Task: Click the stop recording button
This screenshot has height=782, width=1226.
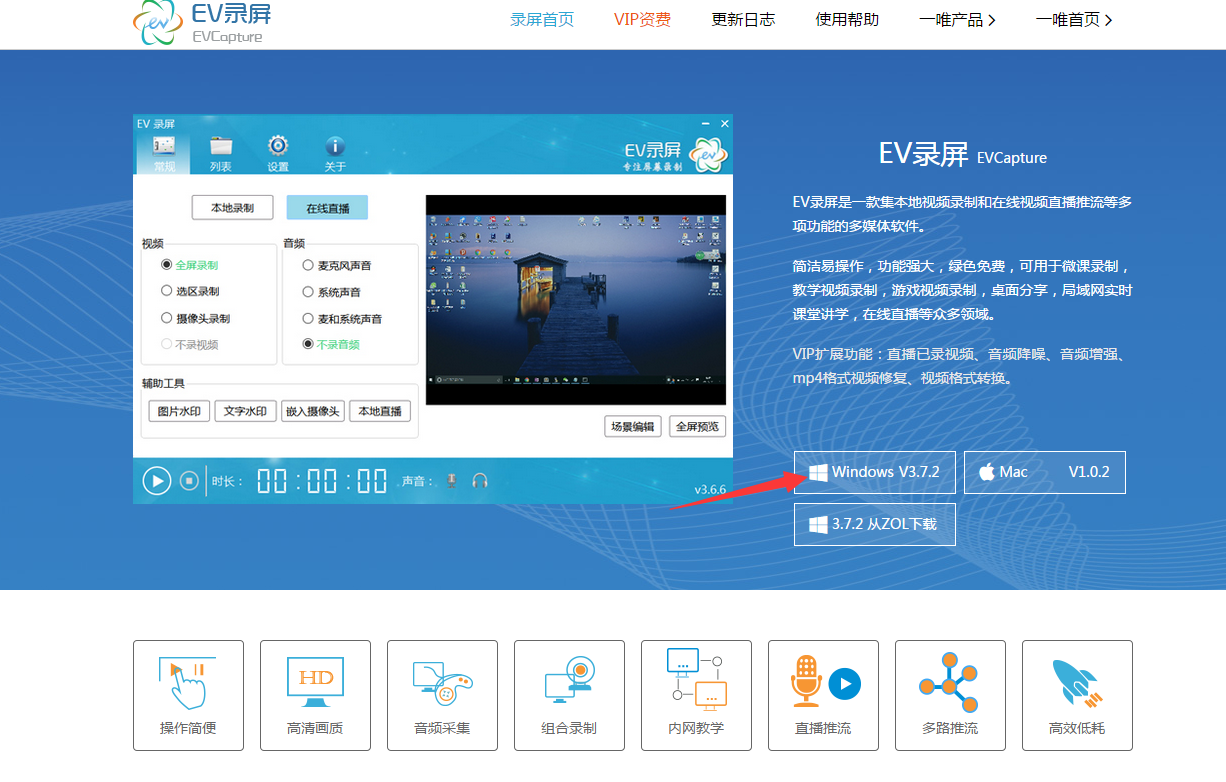Action: [189, 481]
